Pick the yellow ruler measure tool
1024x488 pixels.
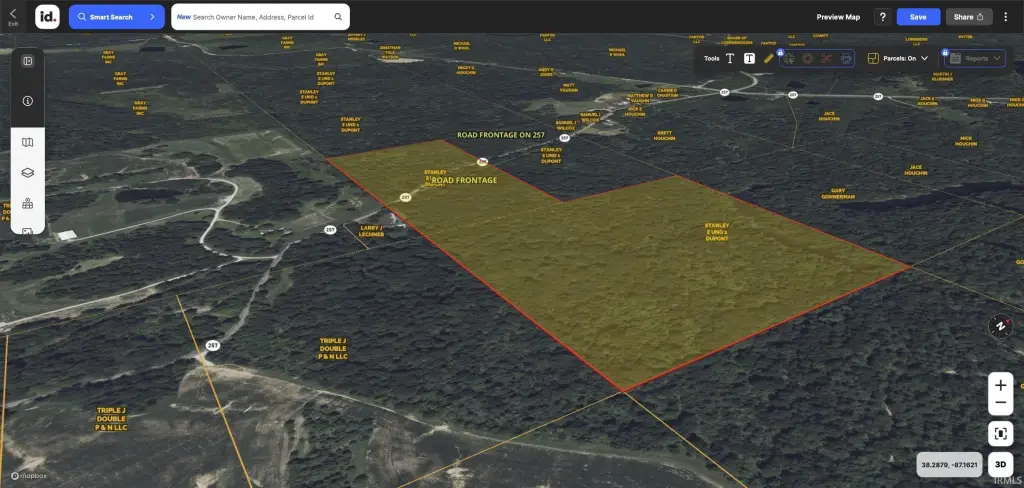point(768,58)
